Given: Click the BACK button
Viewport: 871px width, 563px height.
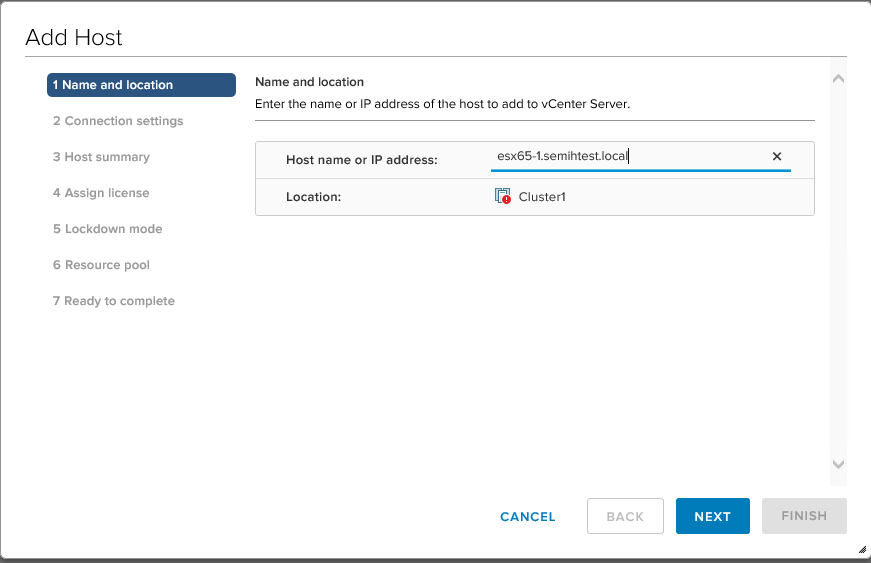Looking at the screenshot, I should coord(625,517).
